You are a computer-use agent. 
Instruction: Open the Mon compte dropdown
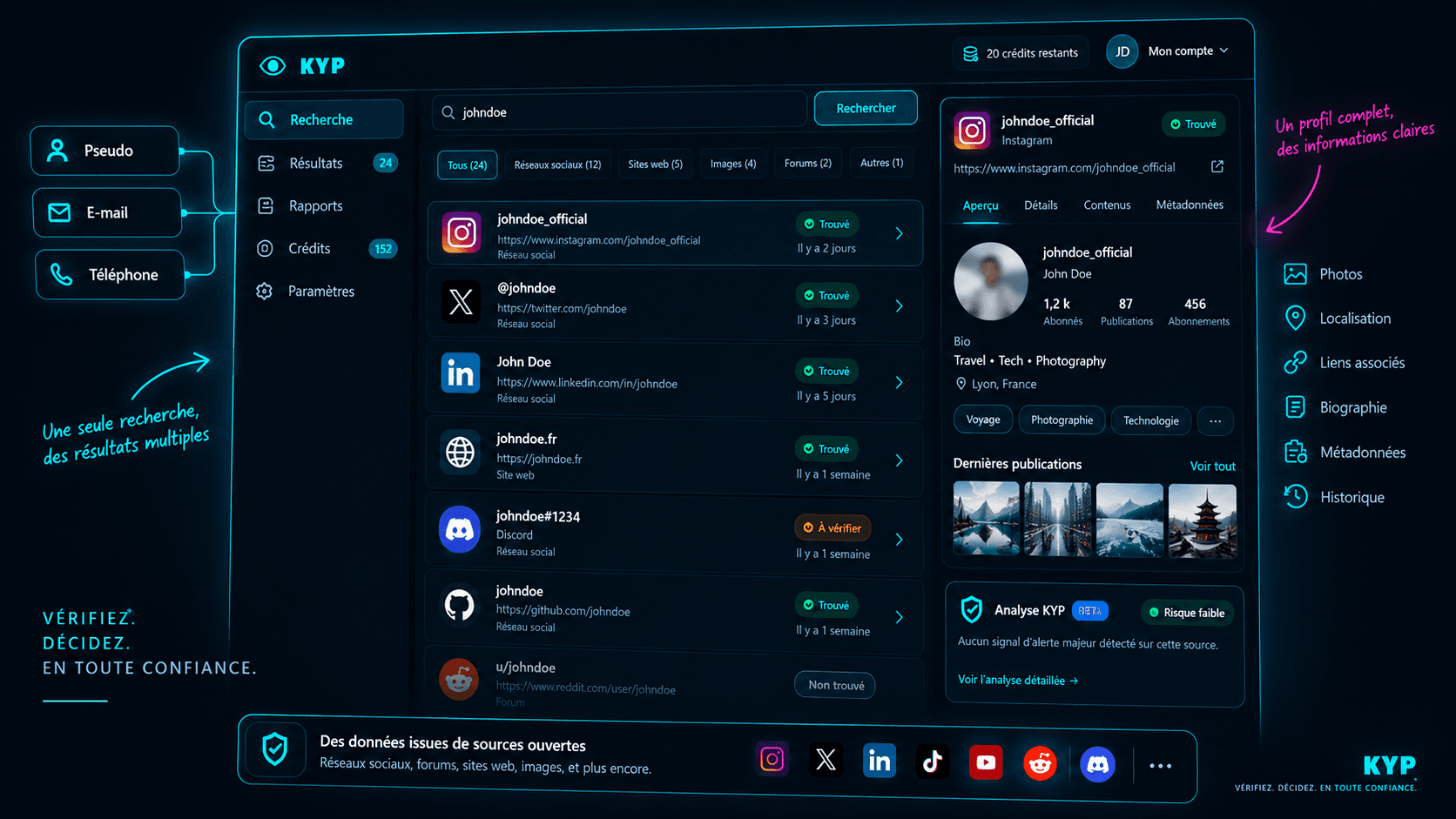point(1188,51)
